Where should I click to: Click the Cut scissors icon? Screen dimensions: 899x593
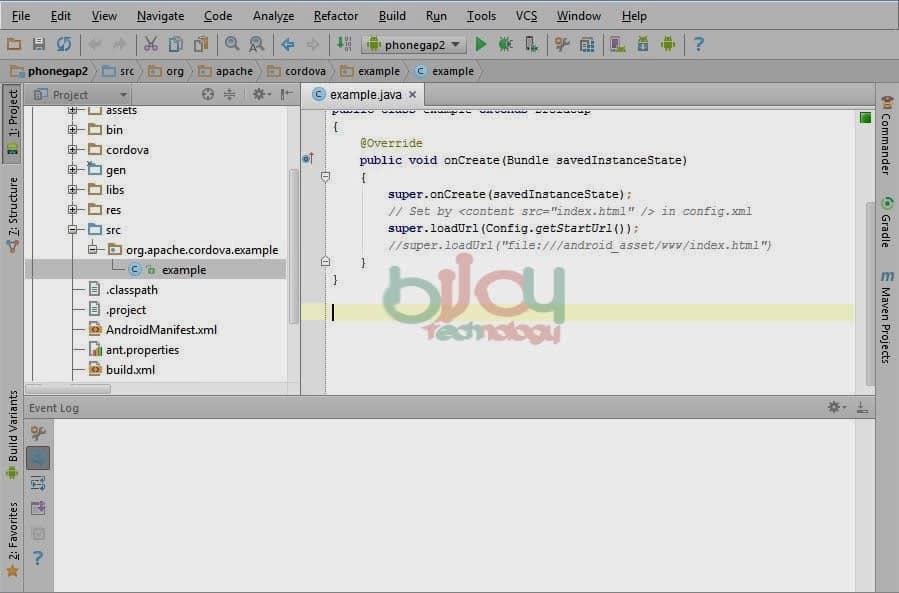pyautogui.click(x=151, y=44)
